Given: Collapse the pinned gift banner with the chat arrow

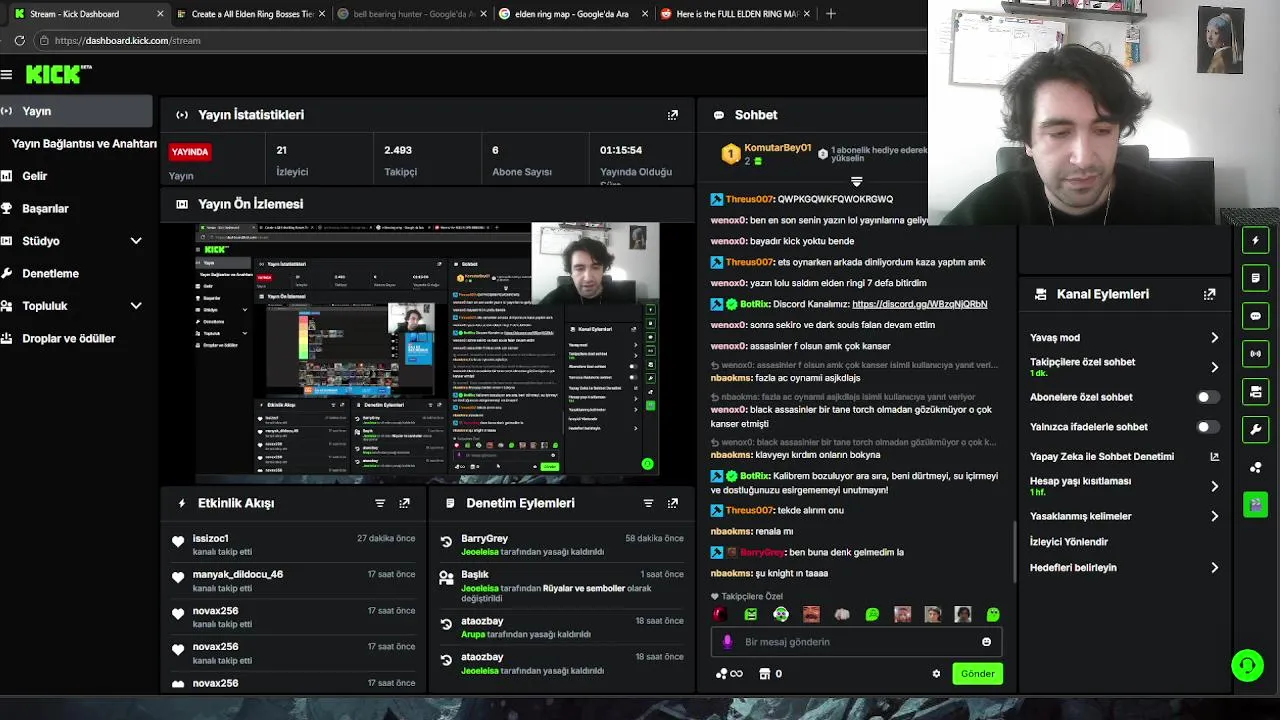Looking at the screenshot, I should pos(856,182).
